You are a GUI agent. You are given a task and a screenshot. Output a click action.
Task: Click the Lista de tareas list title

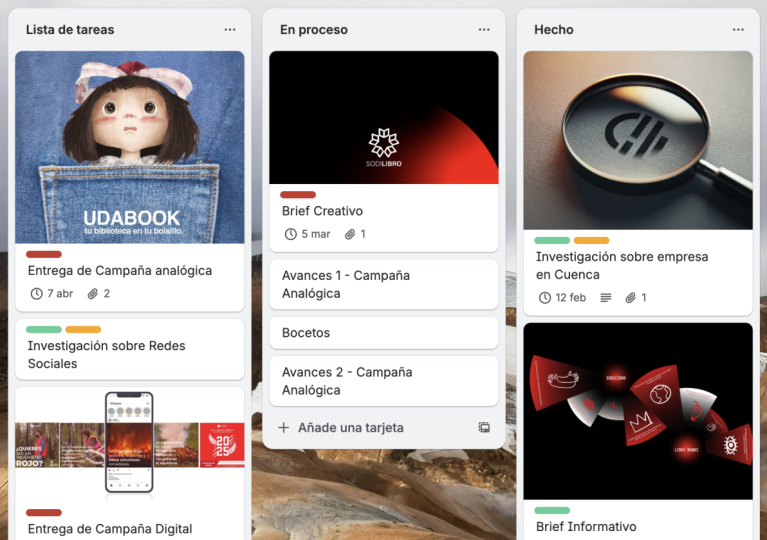click(70, 30)
